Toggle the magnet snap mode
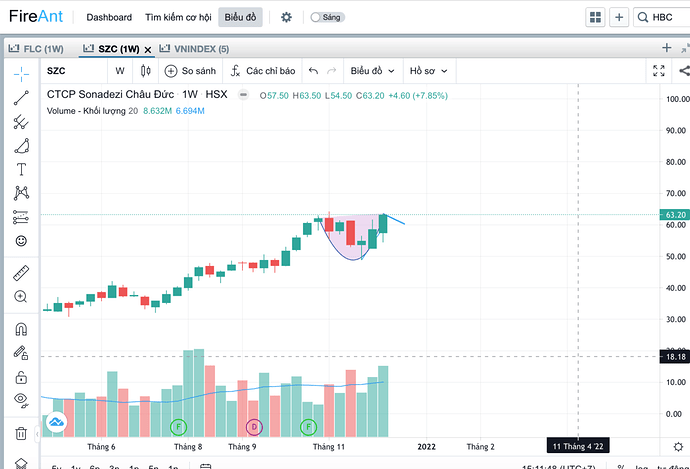 21,329
